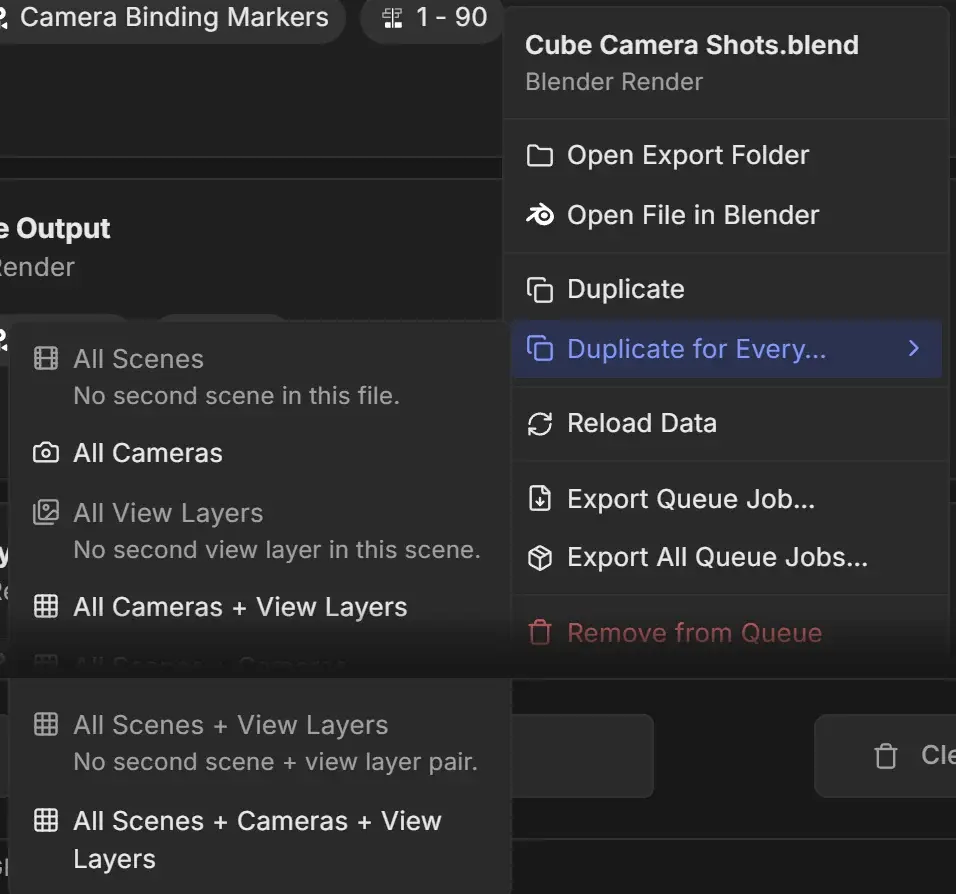Viewport: 956px width, 894px height.
Task: Click the chevron arrow on Duplicate for Every...
Action: (913, 349)
